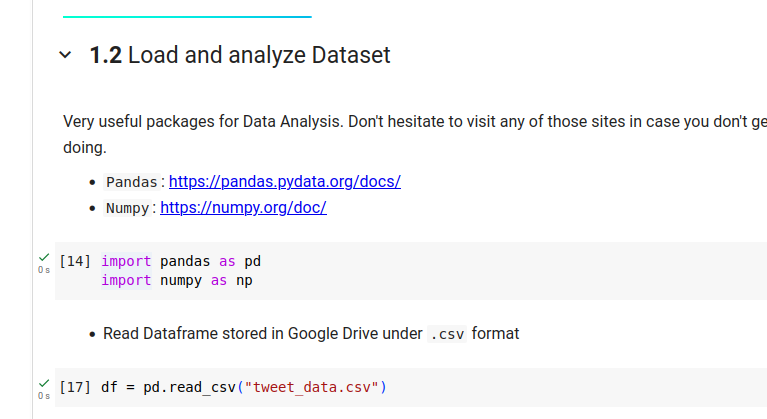Click the ".csv" inline code text

click(x=447, y=334)
